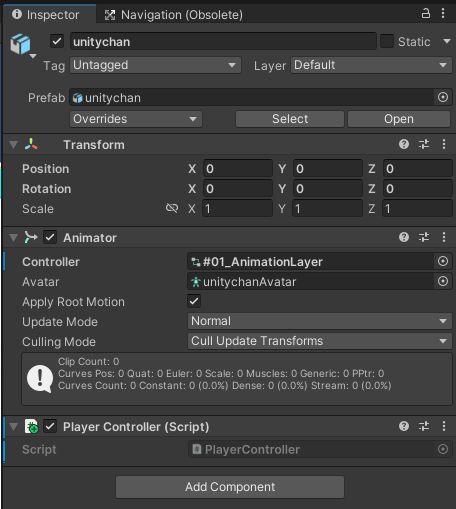456x509 pixels.
Task: Open the Inspector tab options menu
Action: pyautogui.click(x=443, y=14)
